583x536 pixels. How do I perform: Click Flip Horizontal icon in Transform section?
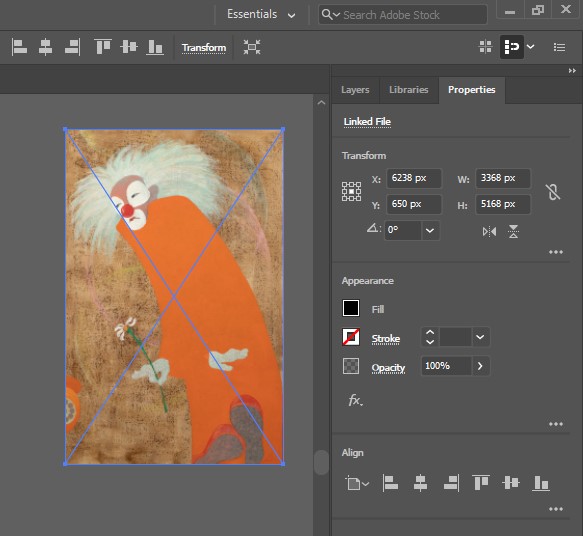click(x=489, y=232)
